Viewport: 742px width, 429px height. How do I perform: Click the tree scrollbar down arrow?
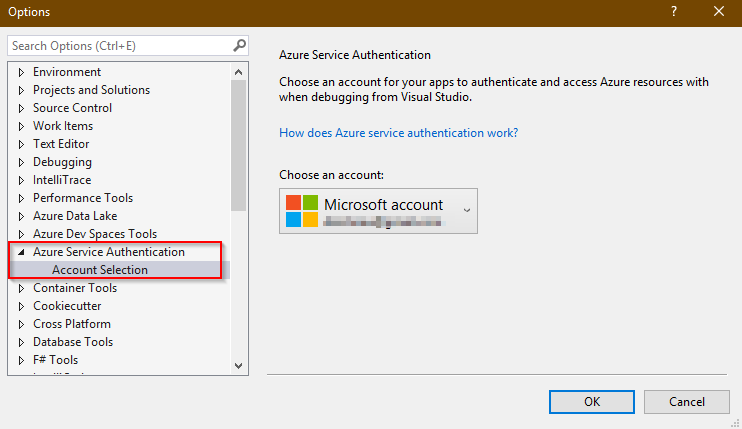(238, 366)
